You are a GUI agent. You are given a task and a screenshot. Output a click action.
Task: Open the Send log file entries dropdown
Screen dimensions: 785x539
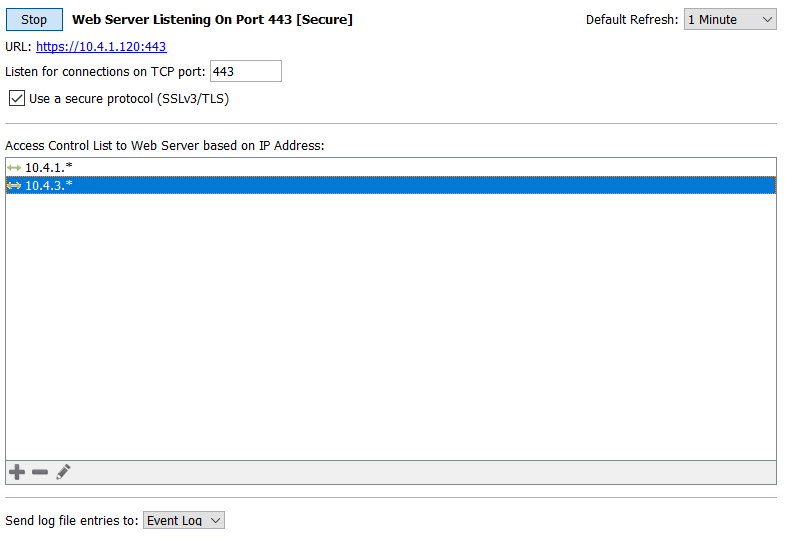pyautogui.click(x=184, y=520)
